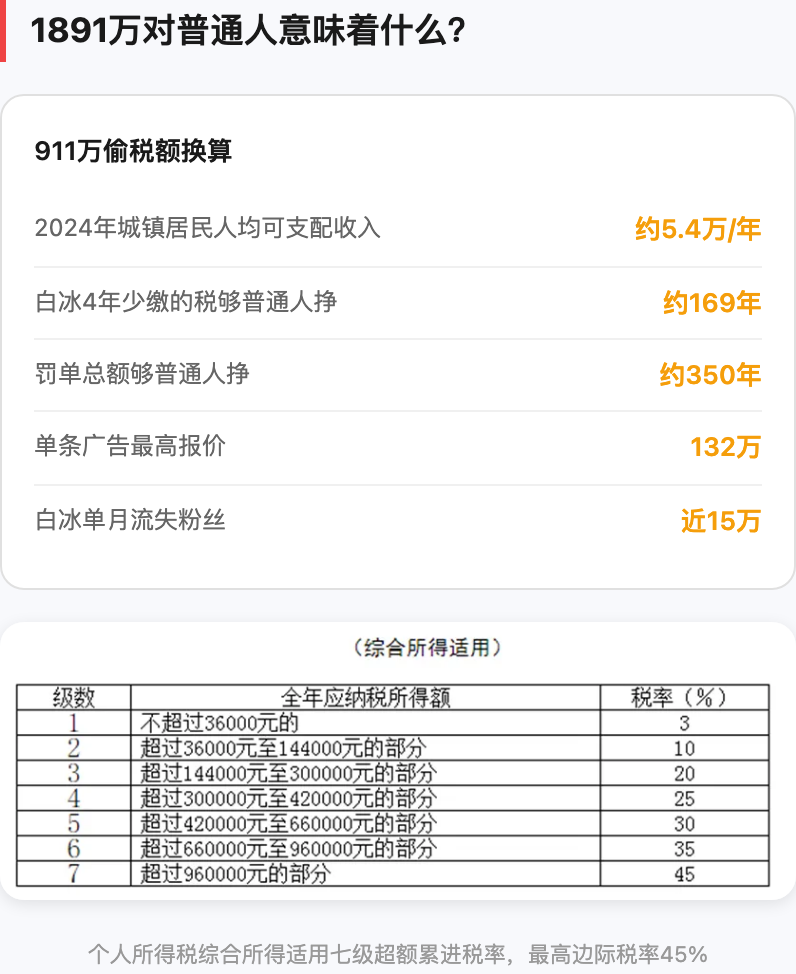Tap the '近15万' value
Viewport: 796px width, 974px height.
(720, 521)
